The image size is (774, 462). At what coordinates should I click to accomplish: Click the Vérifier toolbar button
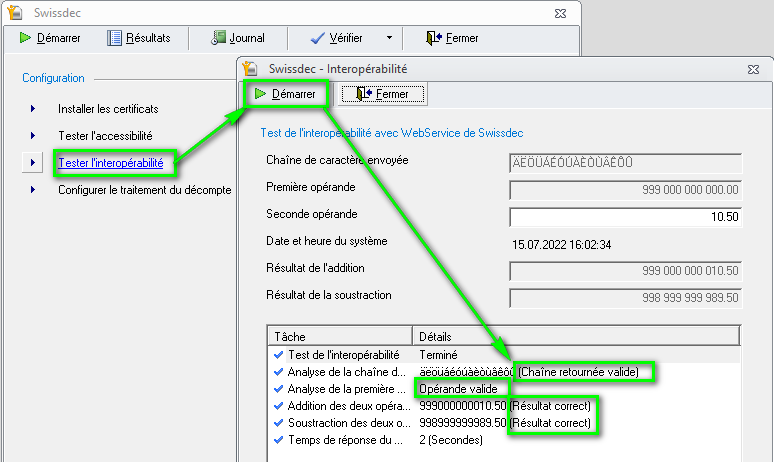(x=337, y=38)
